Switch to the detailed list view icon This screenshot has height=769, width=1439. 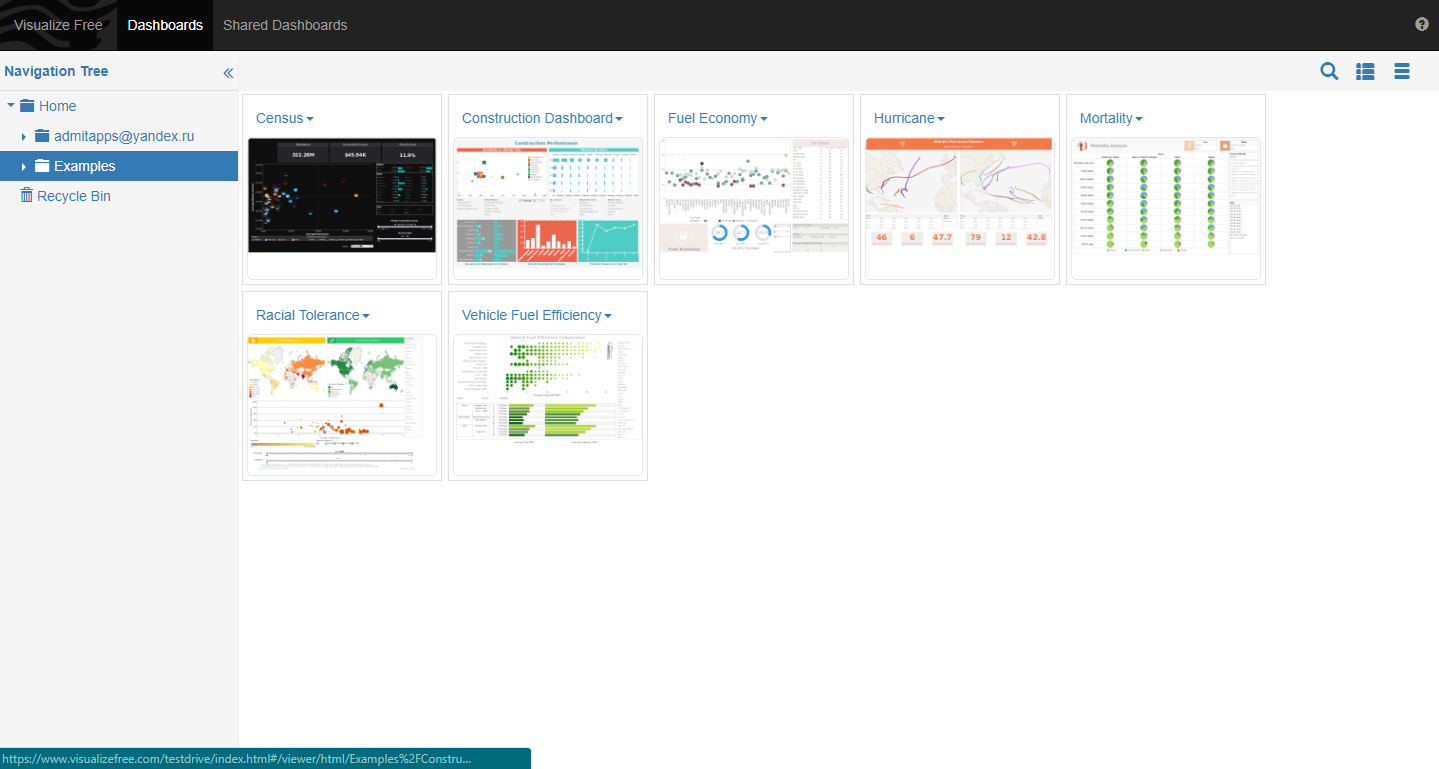tap(1365, 71)
